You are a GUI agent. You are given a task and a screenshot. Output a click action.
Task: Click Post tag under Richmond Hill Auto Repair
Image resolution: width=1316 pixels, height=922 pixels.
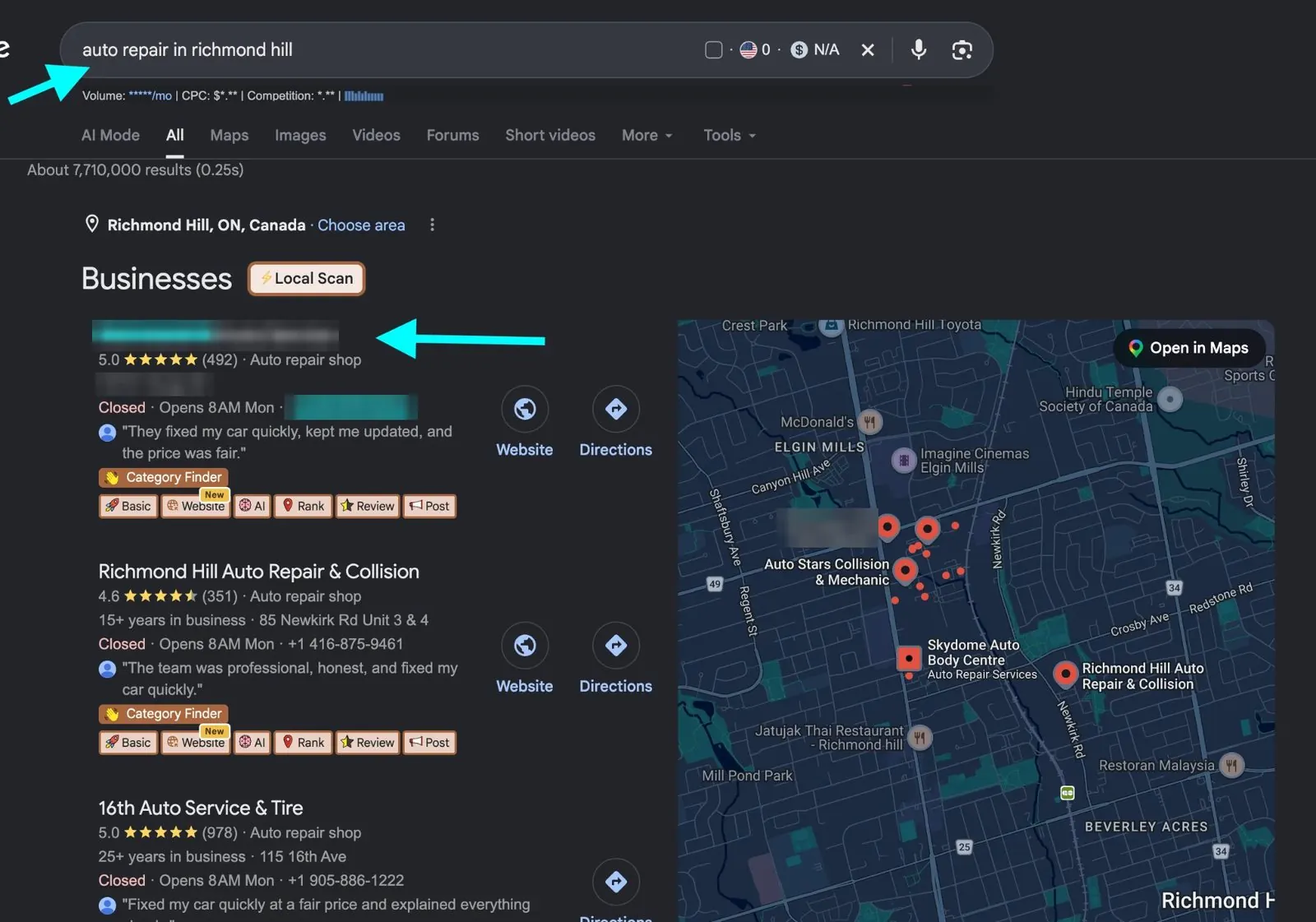click(429, 743)
